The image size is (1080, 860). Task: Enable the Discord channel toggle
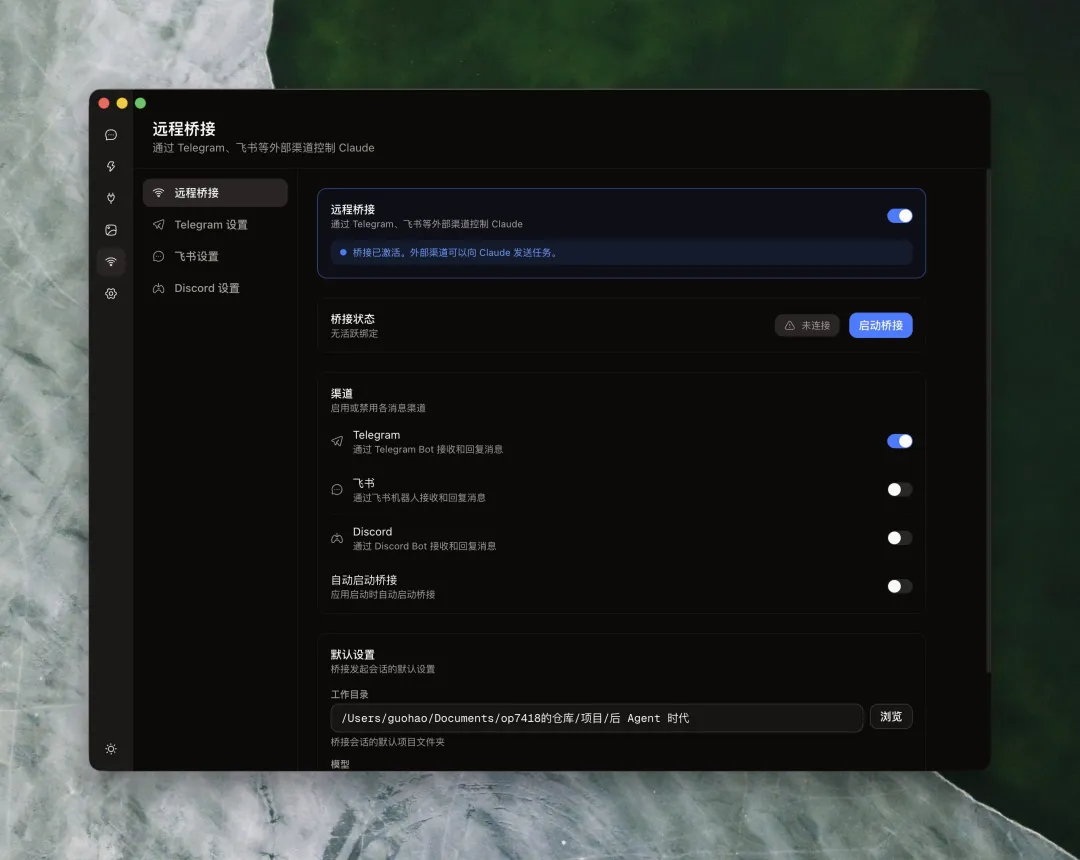[x=899, y=538]
